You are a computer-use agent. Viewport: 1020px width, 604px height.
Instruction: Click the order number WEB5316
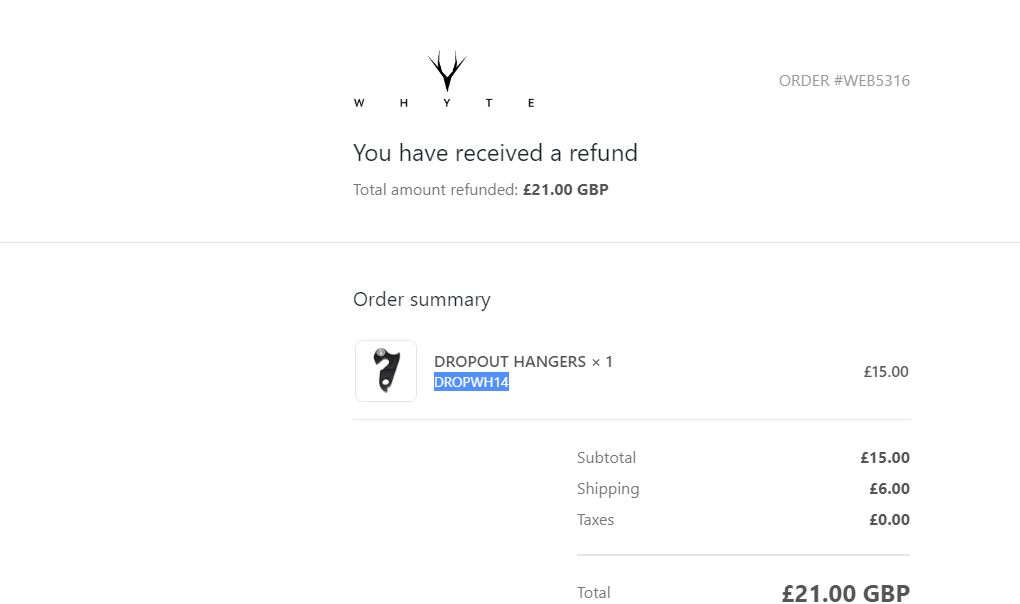pos(844,81)
